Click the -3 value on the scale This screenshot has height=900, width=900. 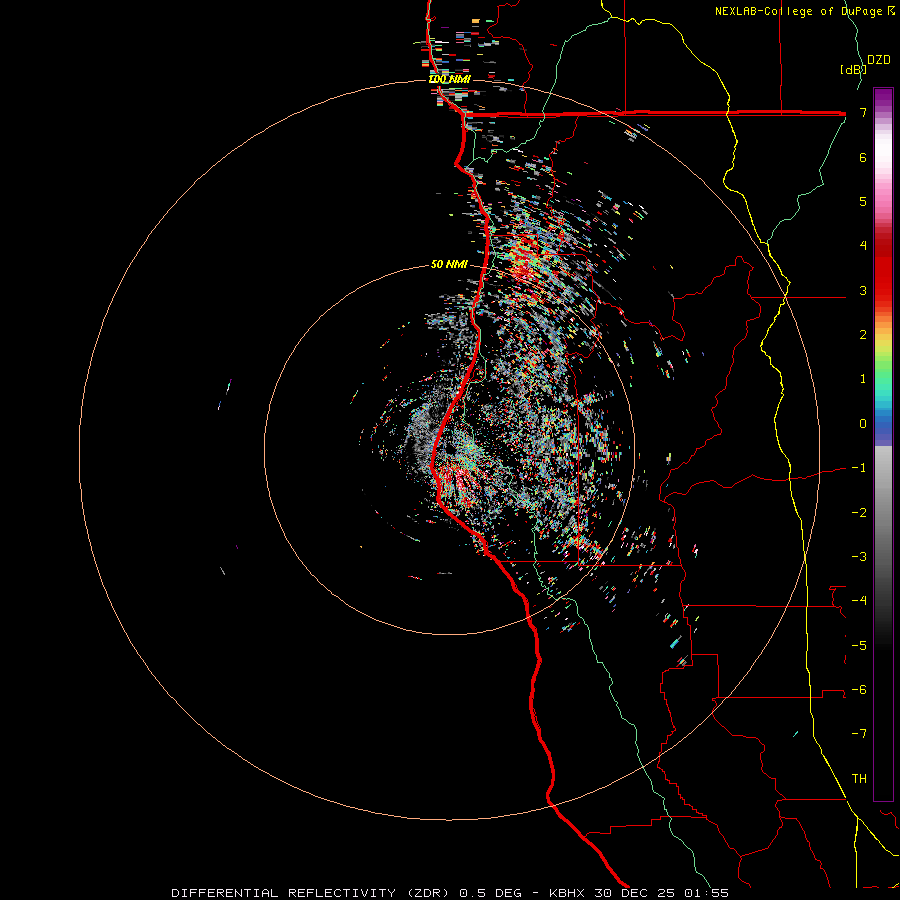pyautogui.click(x=859, y=557)
